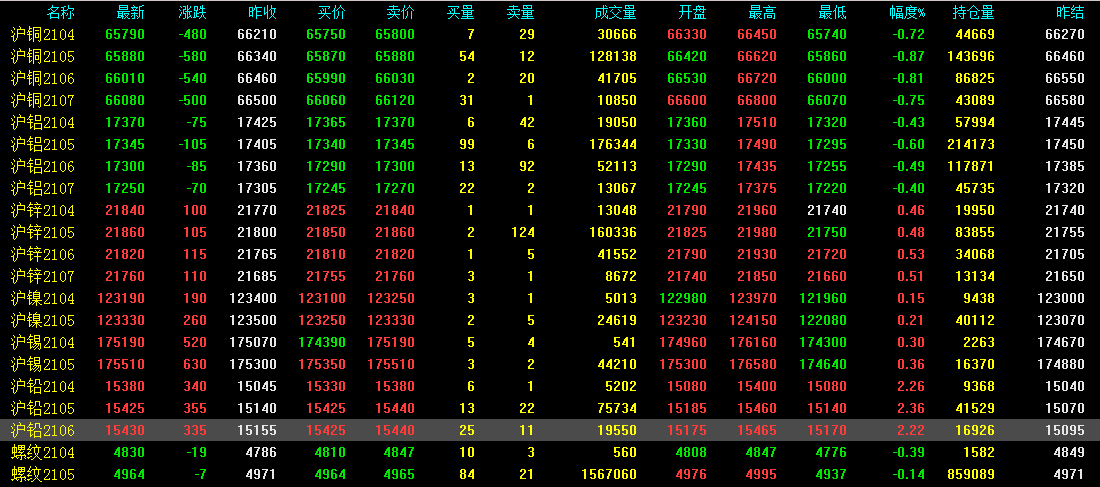1100x487 pixels.
Task: Sort by the 涨跌 column header
Action: click(193, 13)
